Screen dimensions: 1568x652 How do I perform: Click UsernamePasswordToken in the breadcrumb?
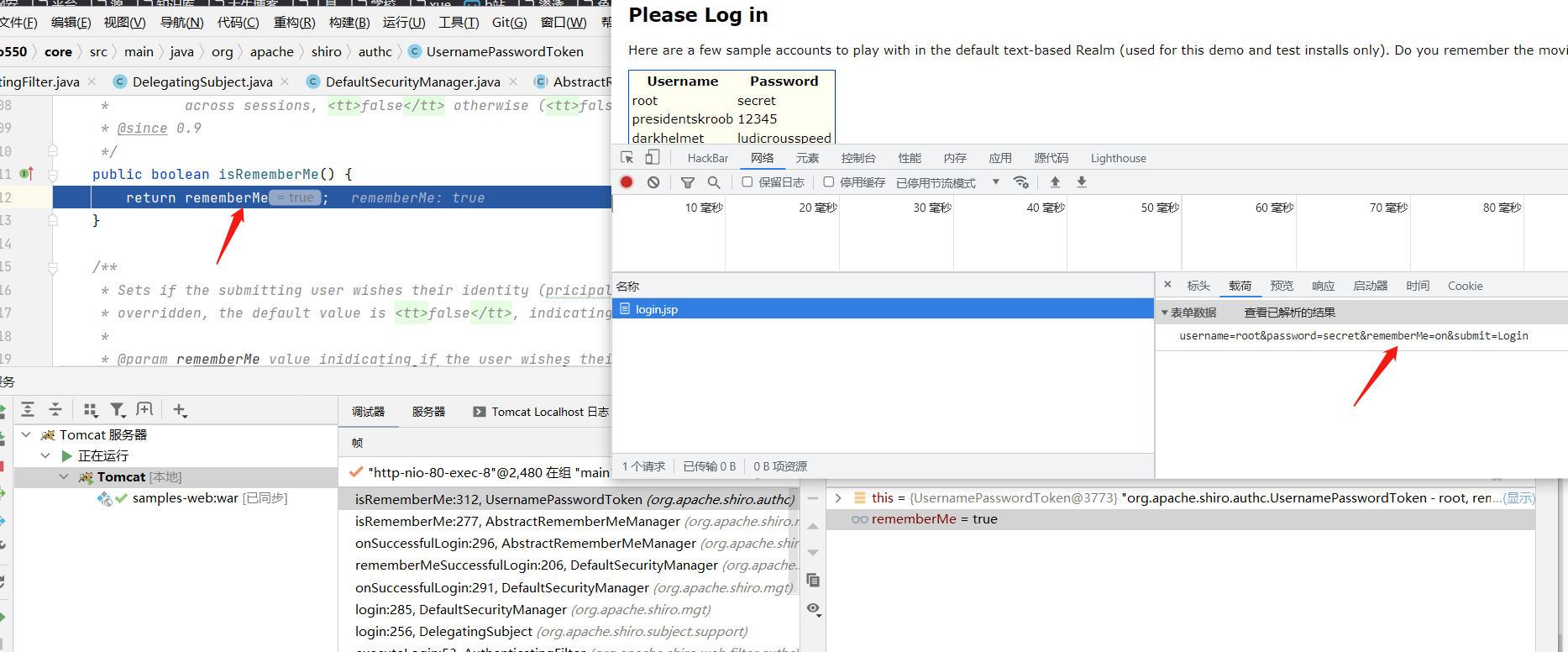click(x=505, y=51)
